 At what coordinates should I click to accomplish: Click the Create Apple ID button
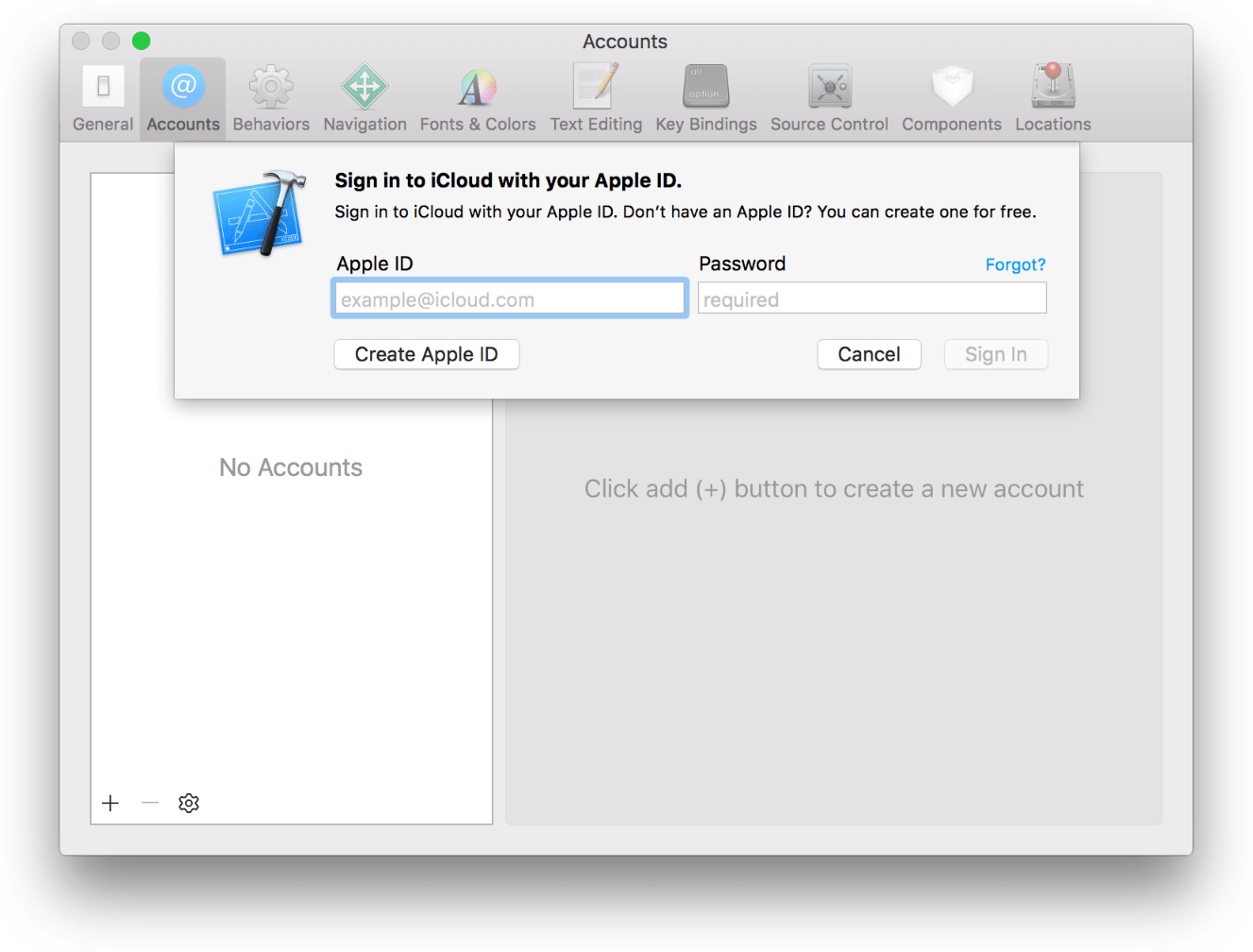point(426,354)
